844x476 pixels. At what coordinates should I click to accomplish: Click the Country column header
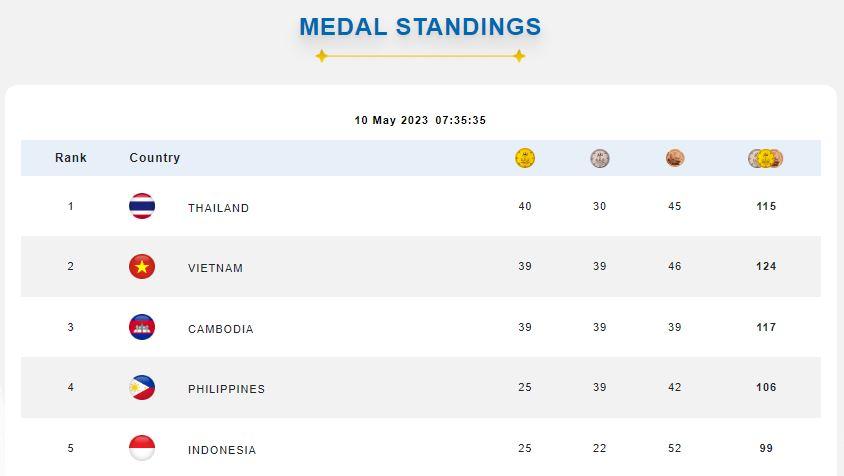(x=155, y=158)
